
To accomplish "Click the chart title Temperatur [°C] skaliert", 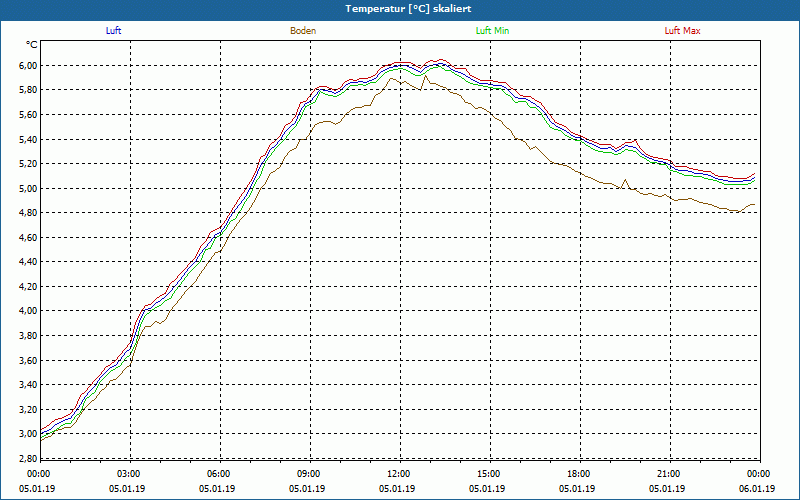I will point(408,9).
